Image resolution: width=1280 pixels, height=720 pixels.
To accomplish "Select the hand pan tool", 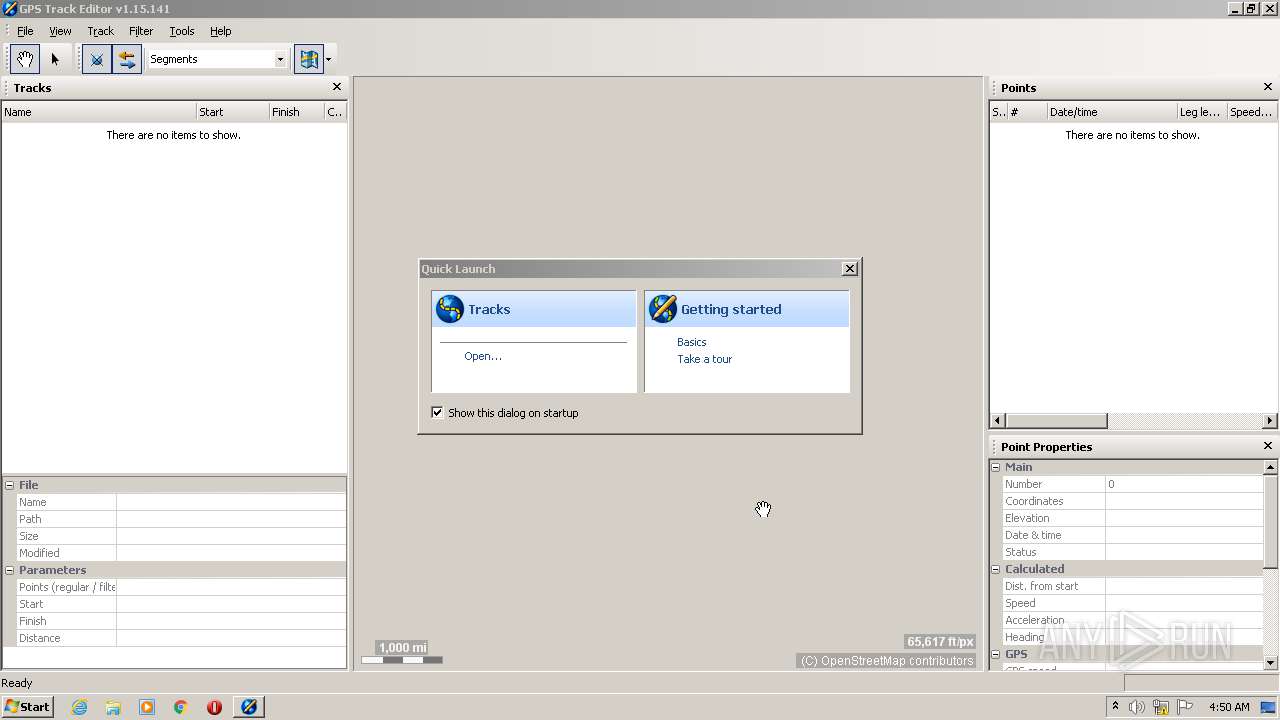I will (25, 59).
